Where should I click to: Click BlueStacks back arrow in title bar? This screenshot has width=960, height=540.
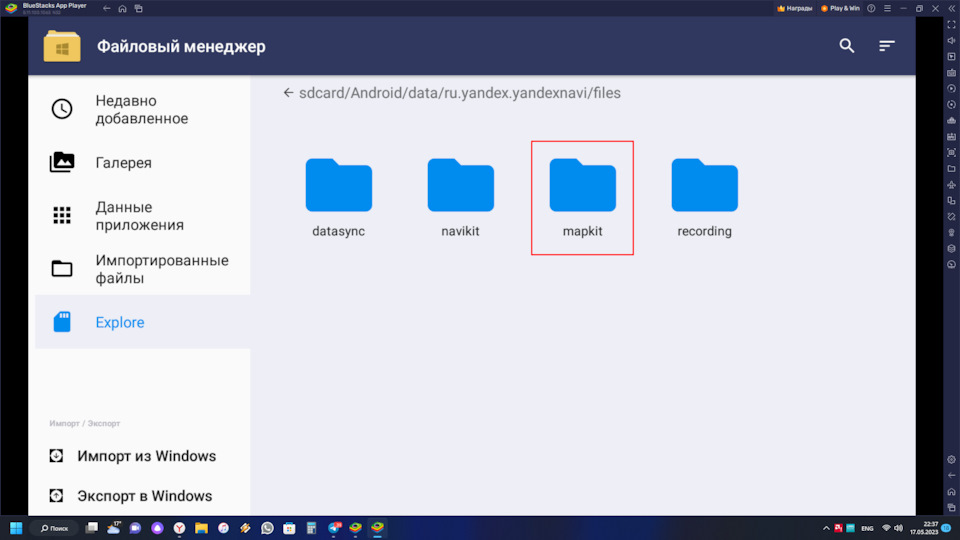tap(107, 9)
